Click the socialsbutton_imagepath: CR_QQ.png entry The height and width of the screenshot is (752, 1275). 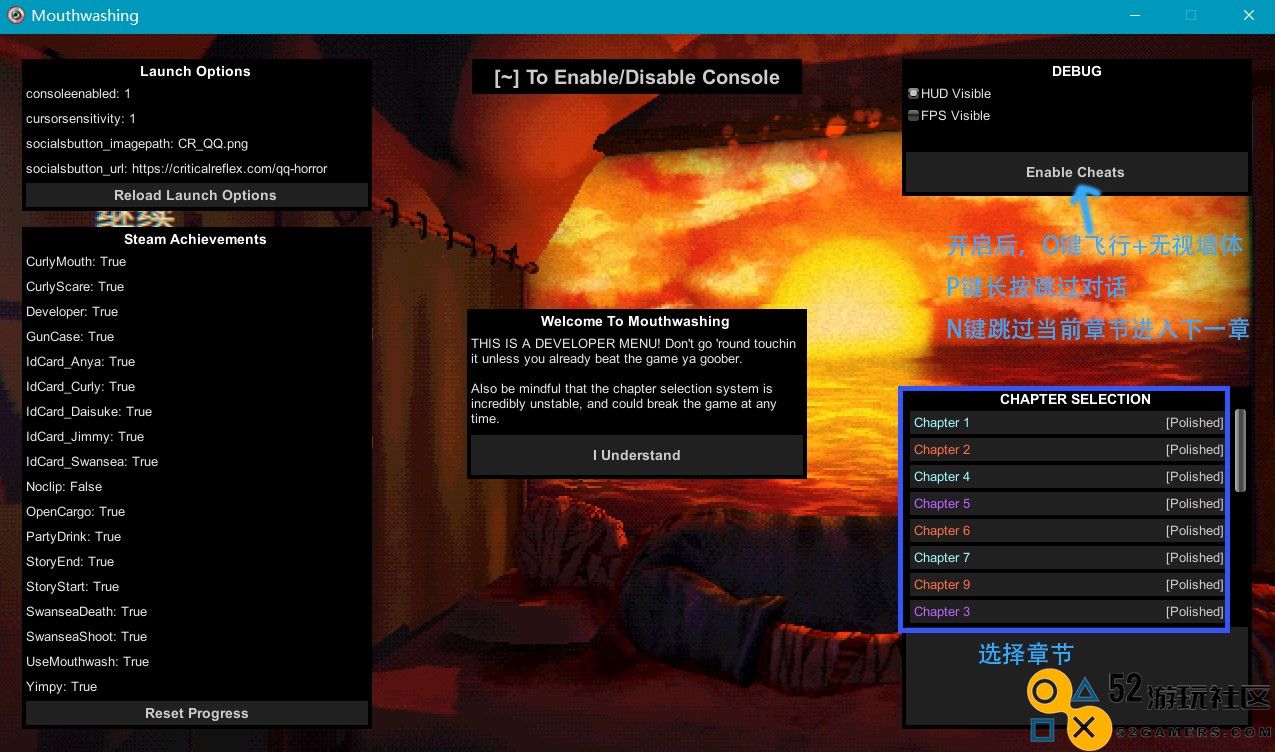click(137, 143)
